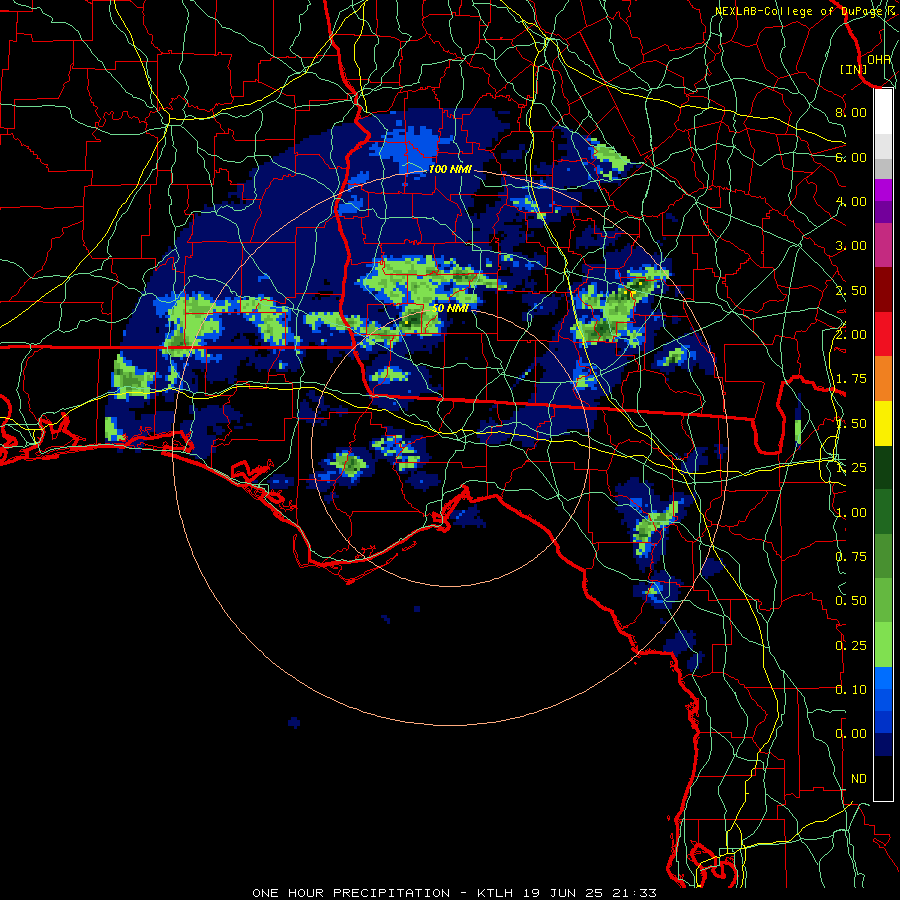The height and width of the screenshot is (900, 900).
Task: Pick the light blue swatch above 0.10
Action: [x=883, y=677]
